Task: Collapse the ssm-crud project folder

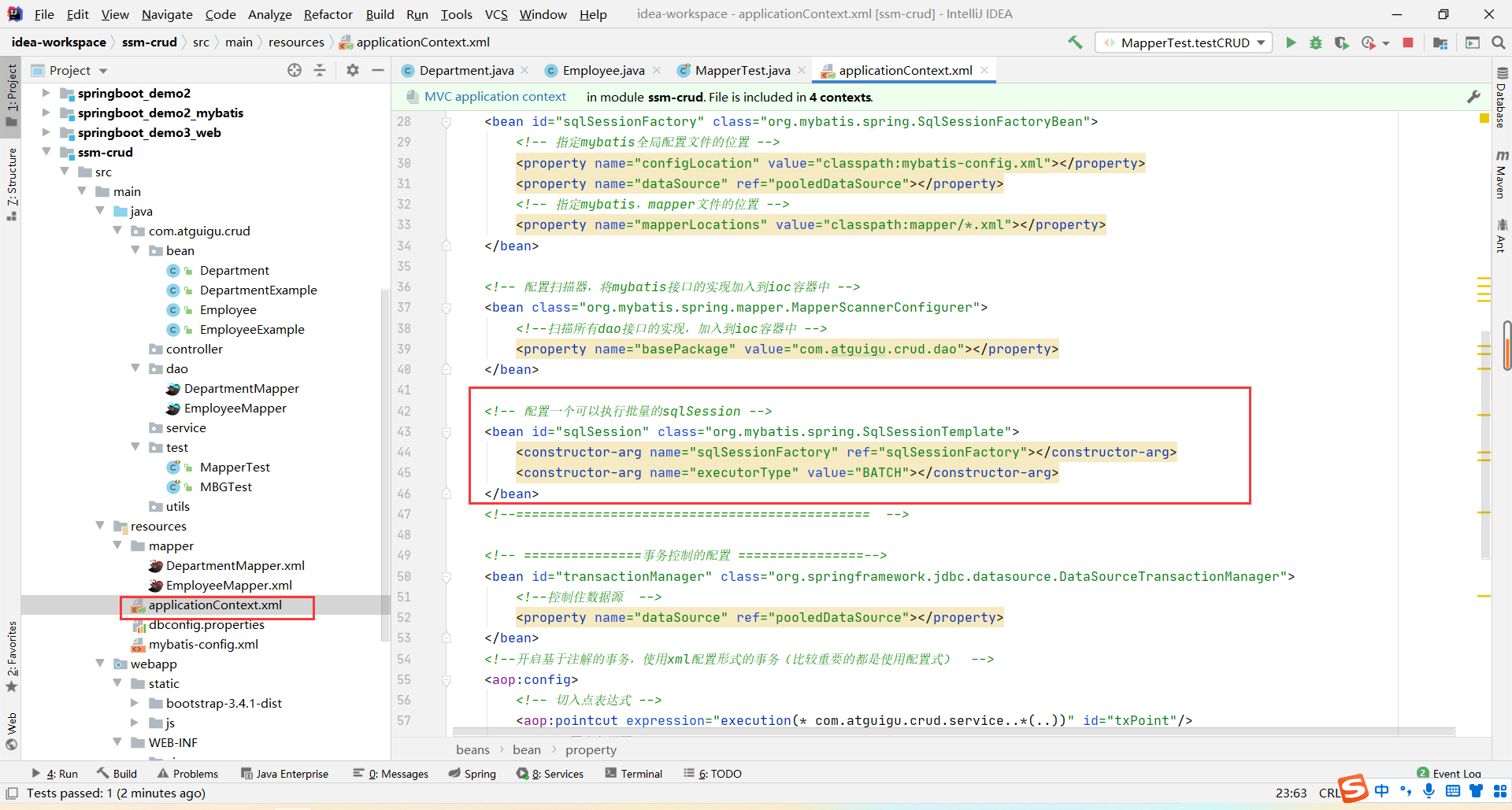Action: 46,152
